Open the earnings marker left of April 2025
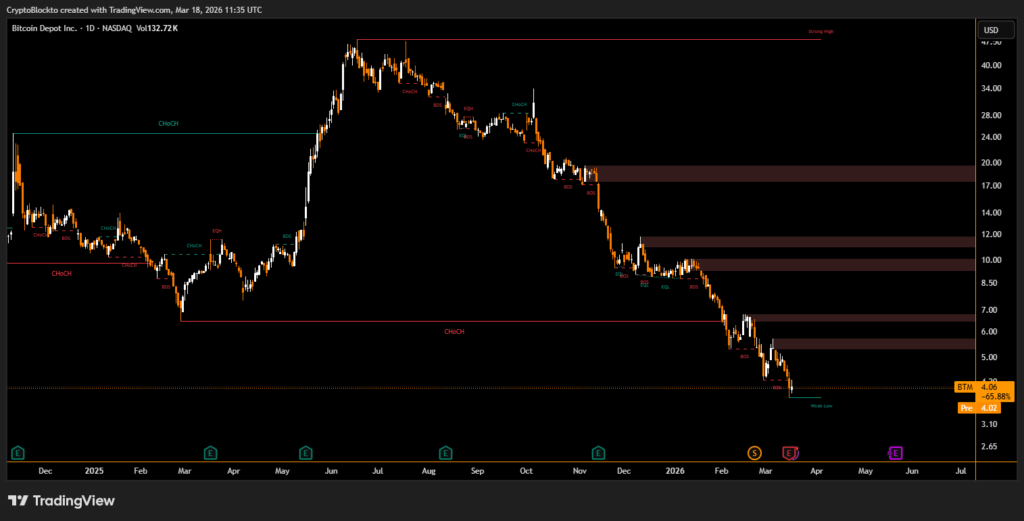1024x521 pixels. pyautogui.click(x=210, y=453)
